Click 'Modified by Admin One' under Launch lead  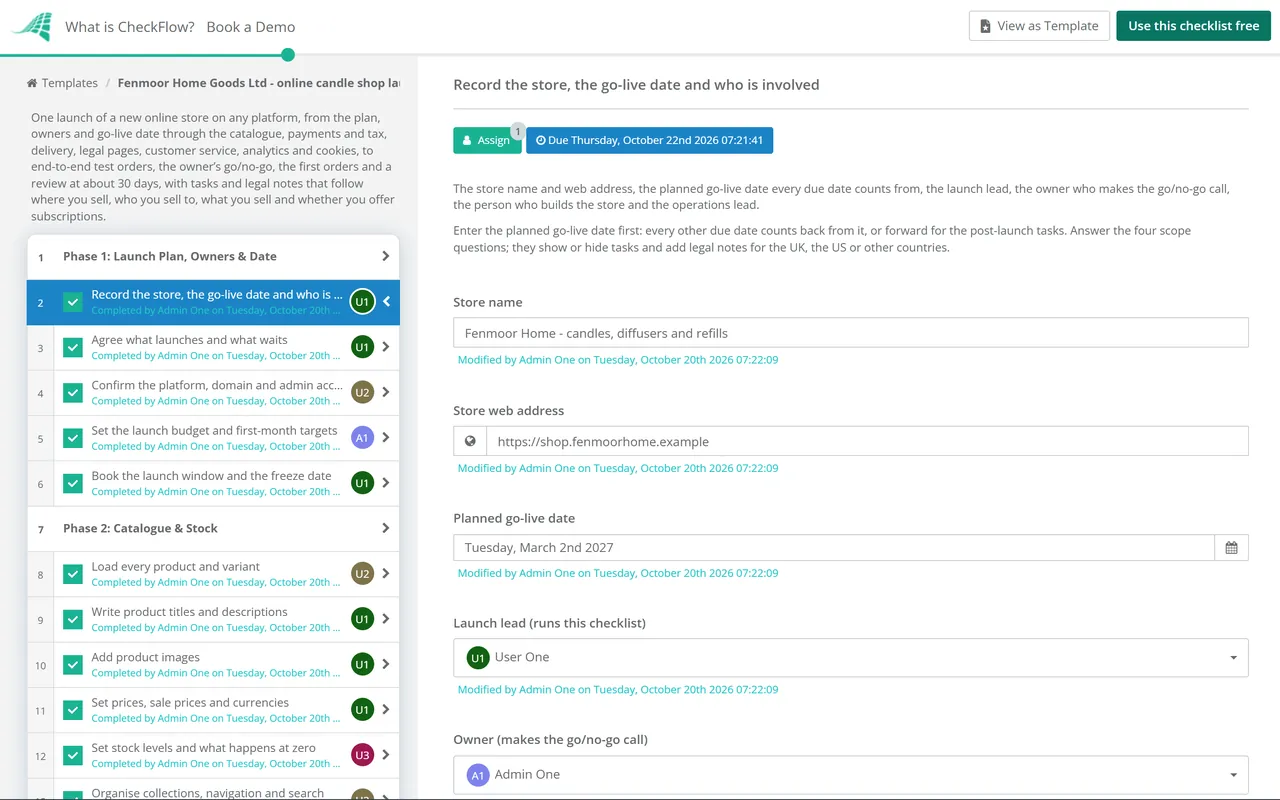tap(618, 689)
